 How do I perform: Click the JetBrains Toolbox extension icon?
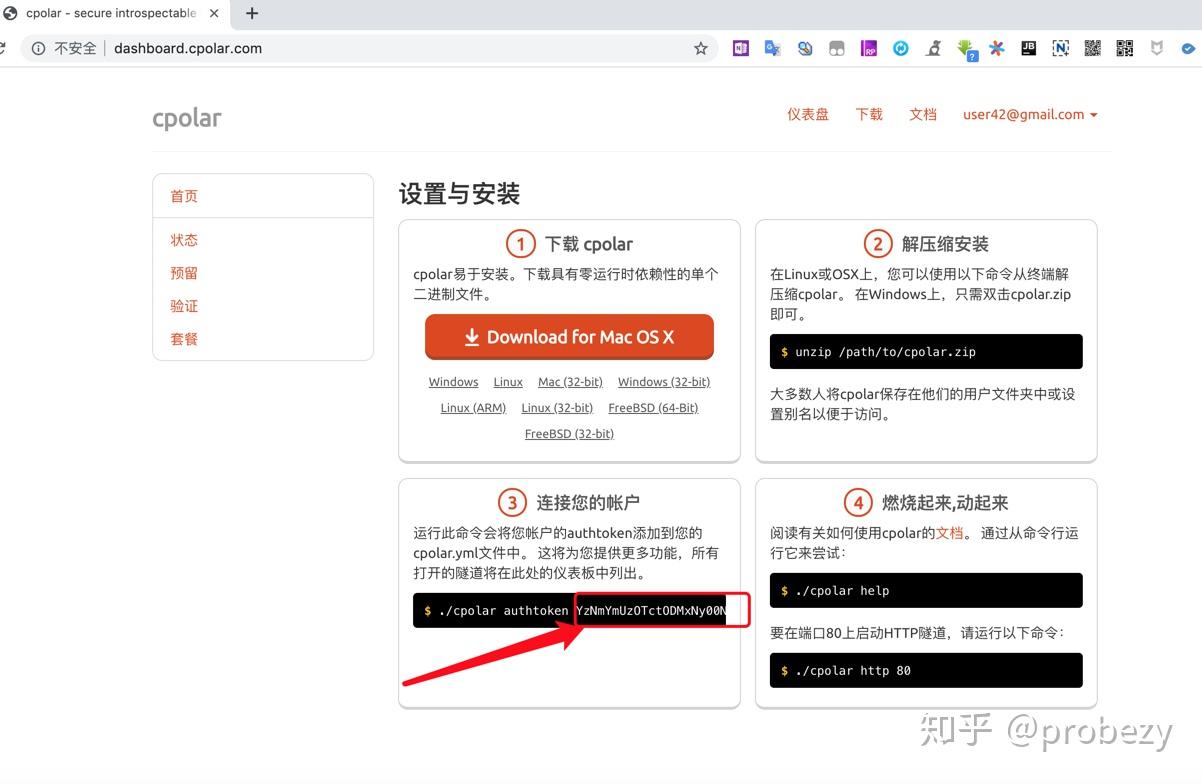click(x=1028, y=47)
